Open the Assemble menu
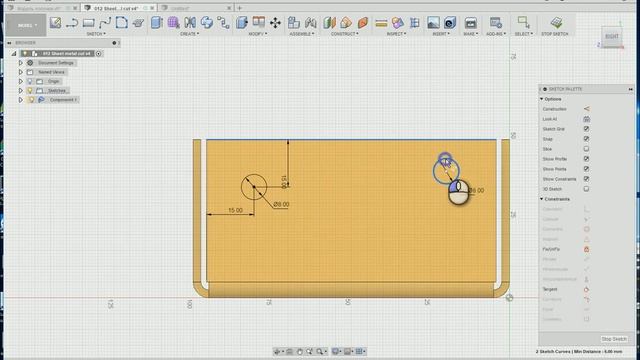 (x=302, y=34)
